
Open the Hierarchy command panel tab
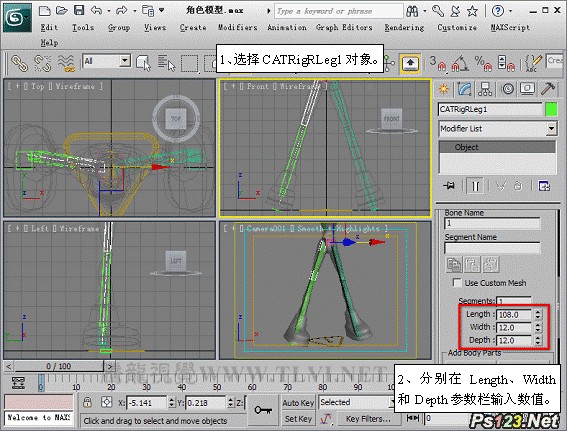[x=485, y=89]
